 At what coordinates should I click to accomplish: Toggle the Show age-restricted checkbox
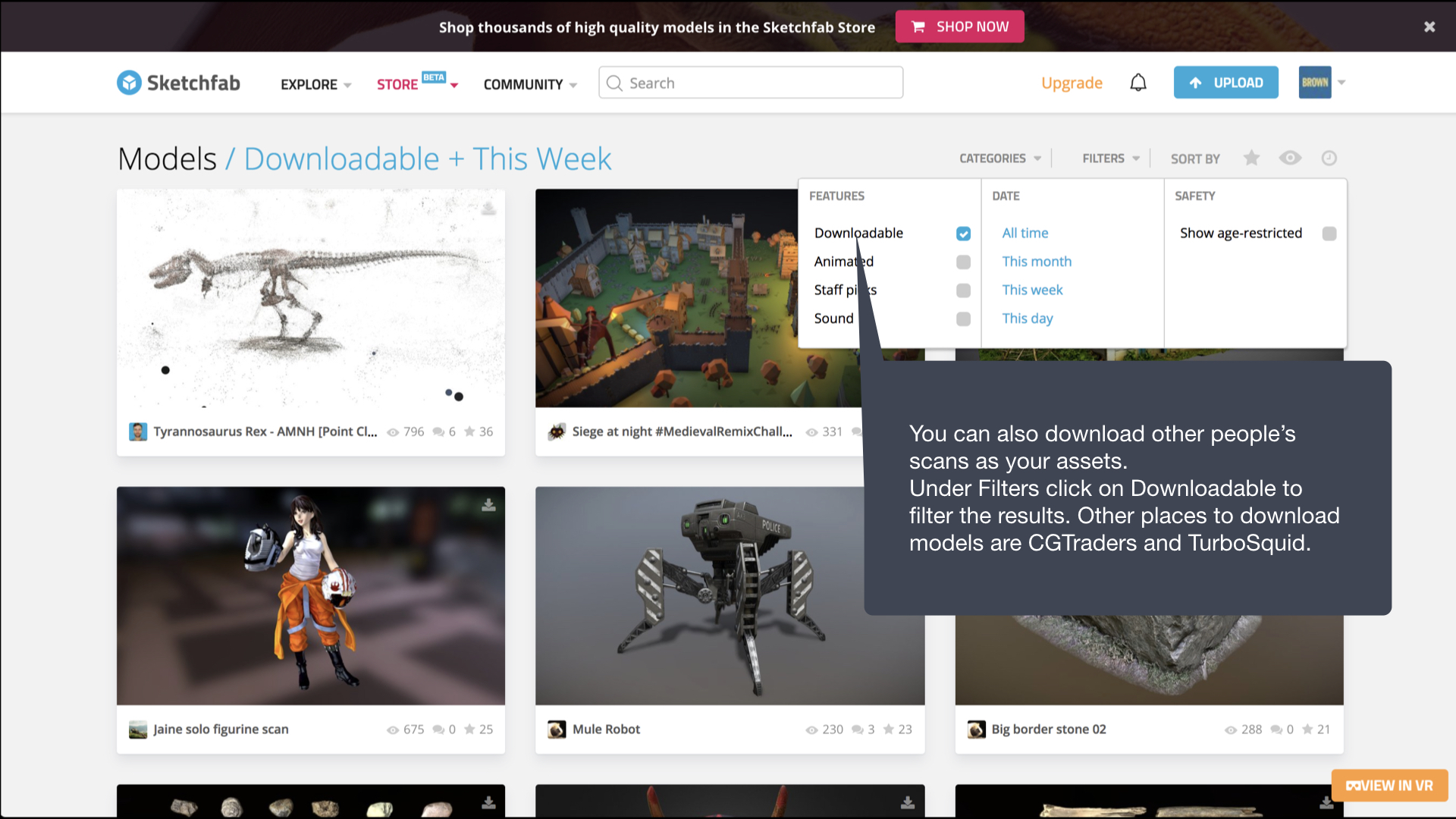pyautogui.click(x=1329, y=234)
